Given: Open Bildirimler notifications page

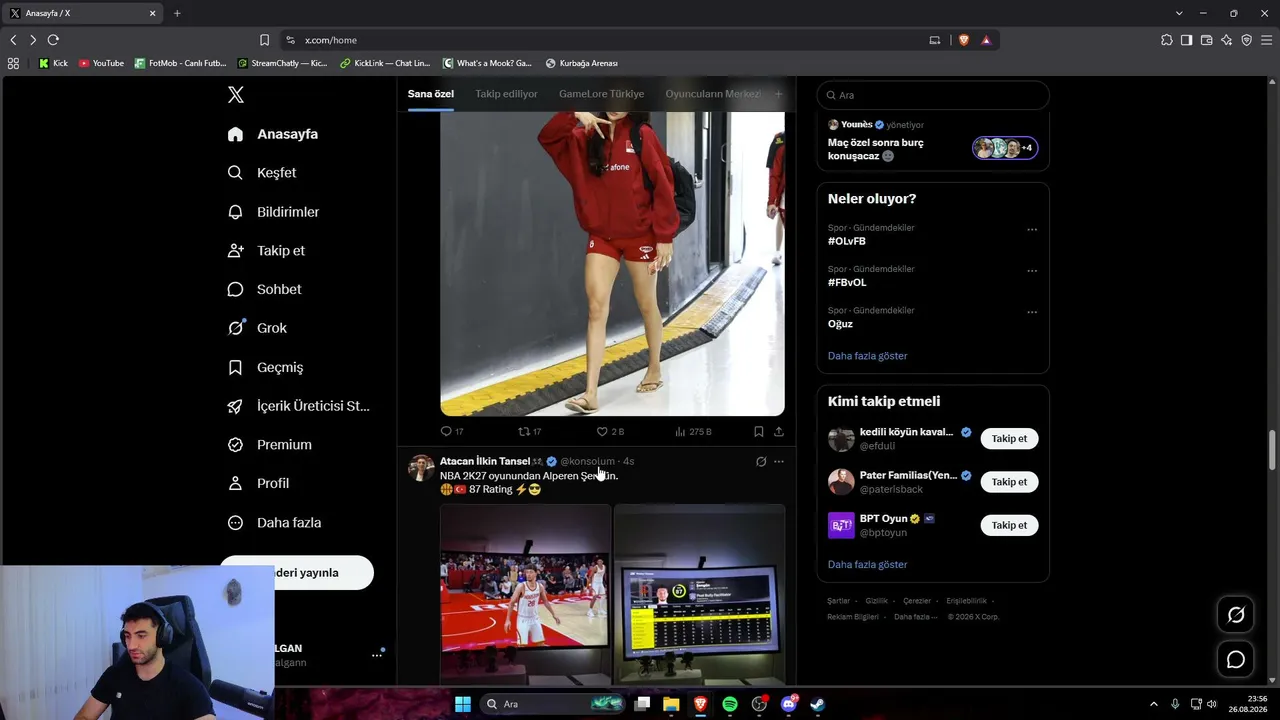Looking at the screenshot, I should (x=274, y=212).
